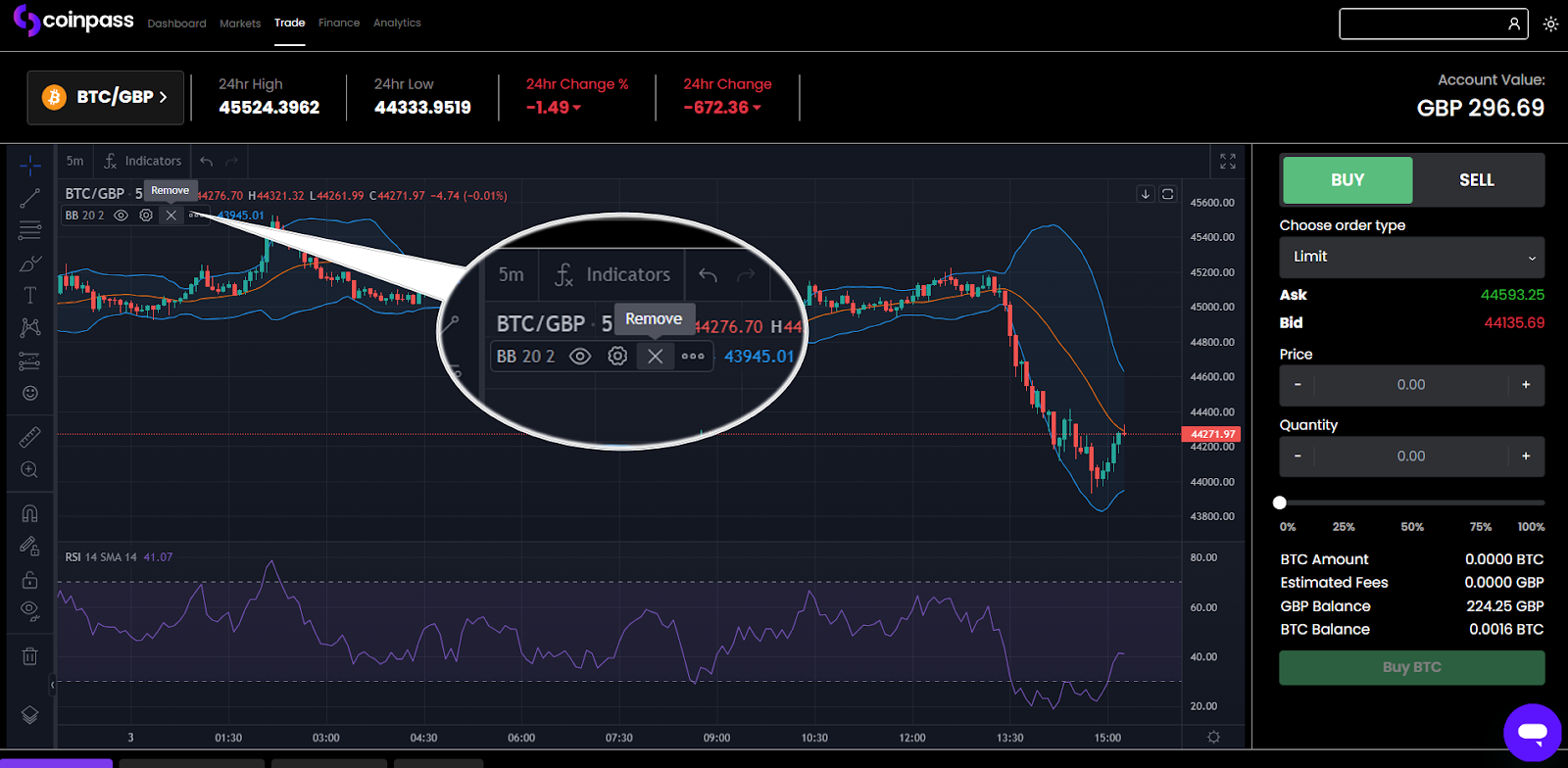
Task: Select the text annotation tool
Action: coord(30,295)
